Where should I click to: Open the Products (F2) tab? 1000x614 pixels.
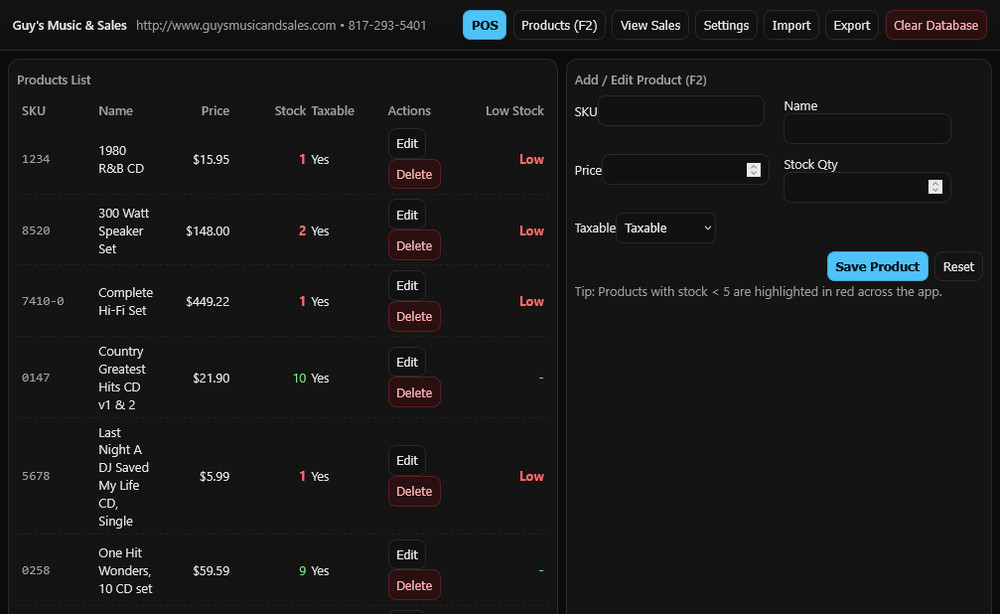coord(559,25)
